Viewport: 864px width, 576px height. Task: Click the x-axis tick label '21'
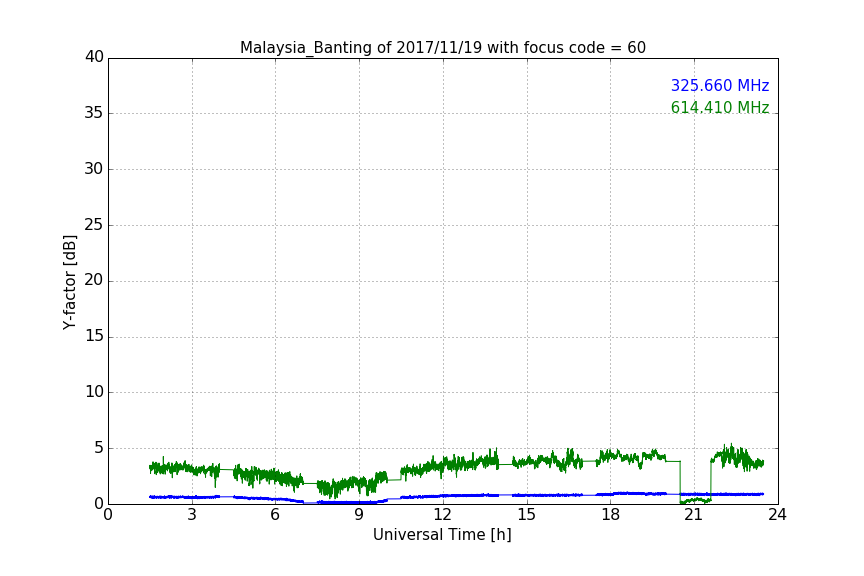(694, 515)
